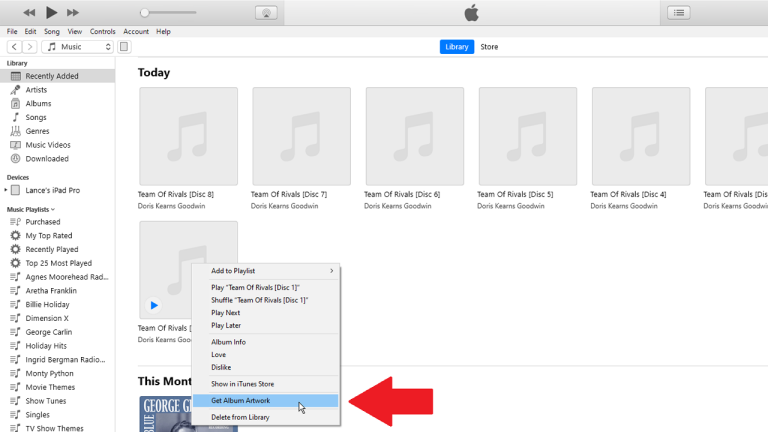This screenshot has height=432, width=768.
Task: Click the blue play button on album cover
Action: pos(154,305)
